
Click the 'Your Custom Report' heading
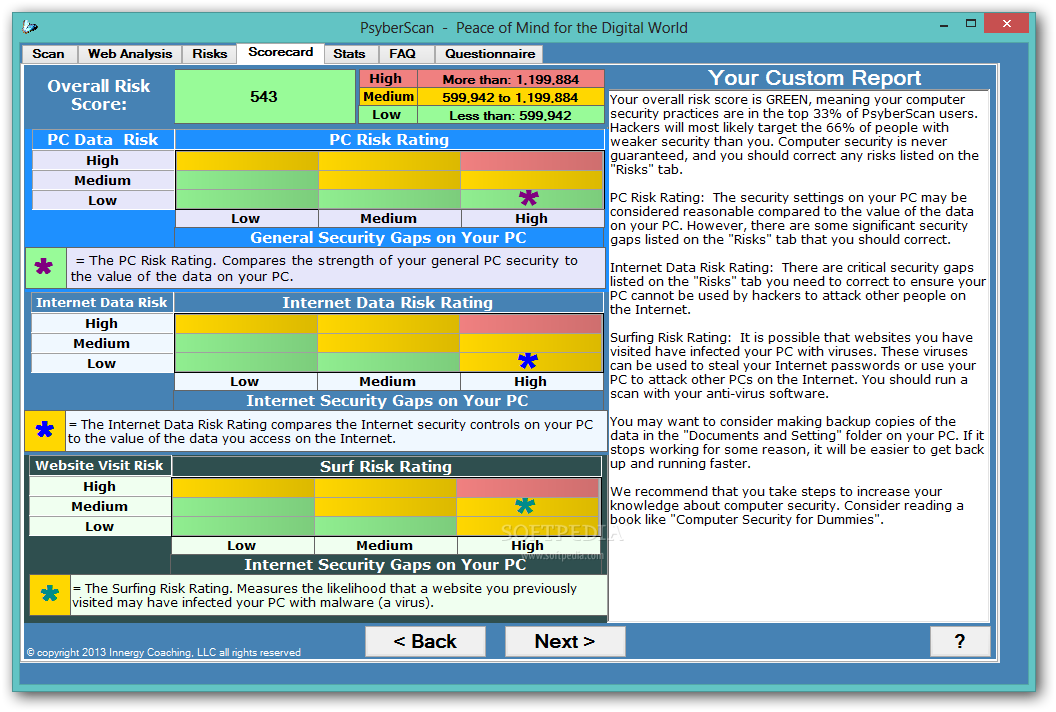pyautogui.click(x=815, y=77)
